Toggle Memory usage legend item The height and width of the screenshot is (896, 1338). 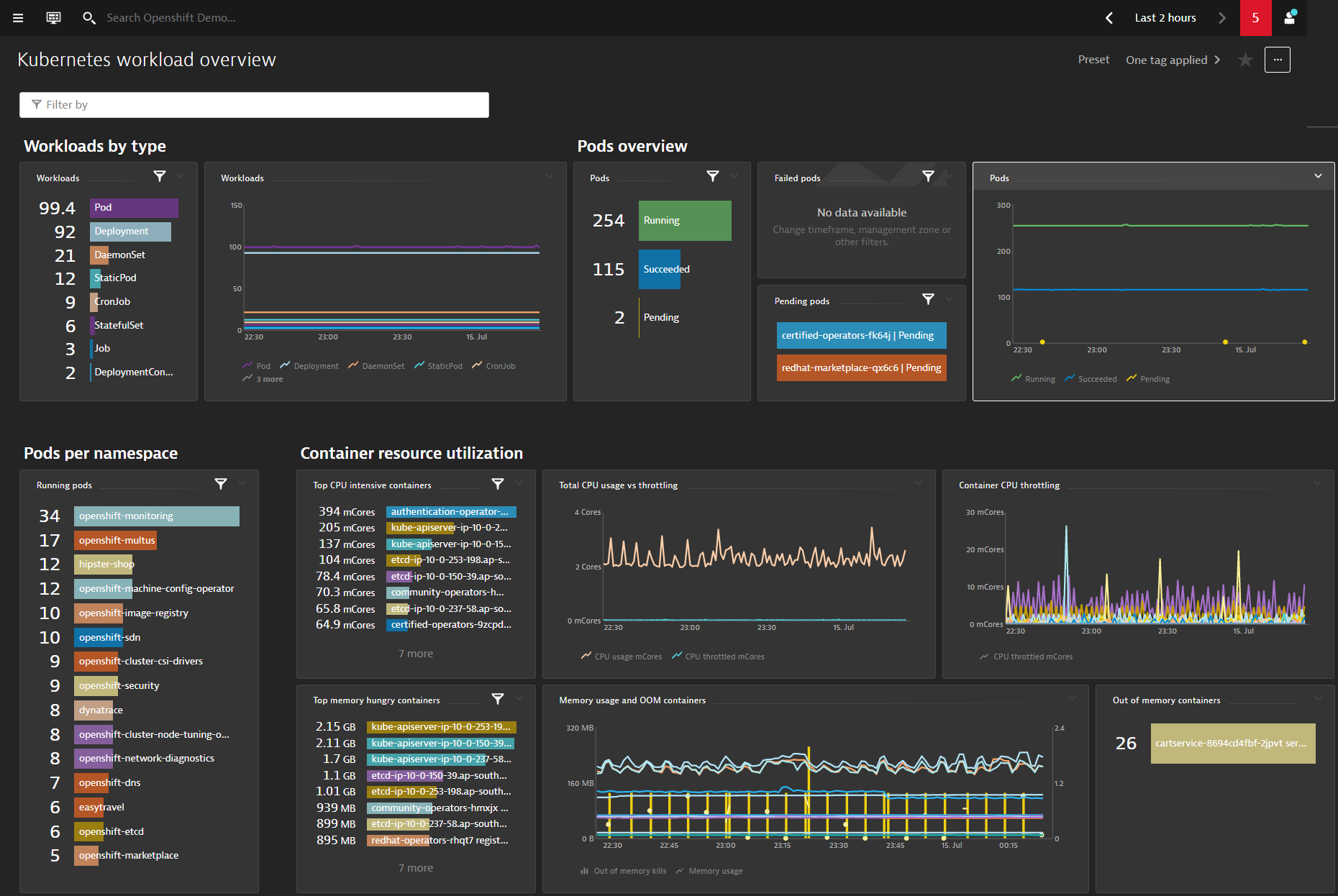click(709, 871)
